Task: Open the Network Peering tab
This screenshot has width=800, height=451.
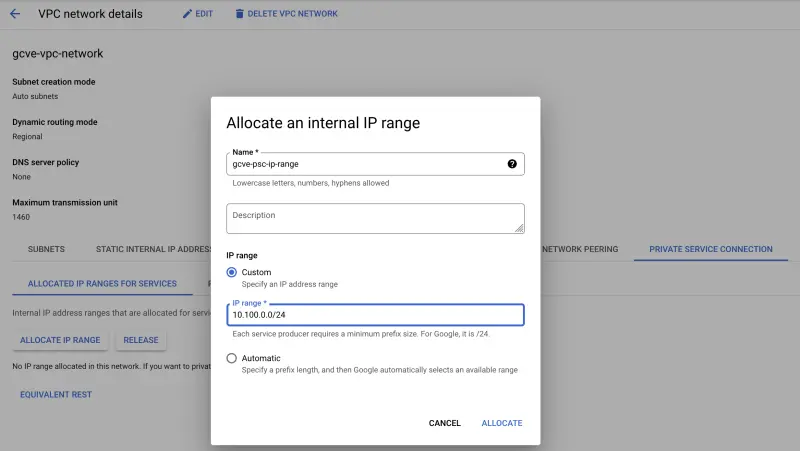Action: click(580, 249)
